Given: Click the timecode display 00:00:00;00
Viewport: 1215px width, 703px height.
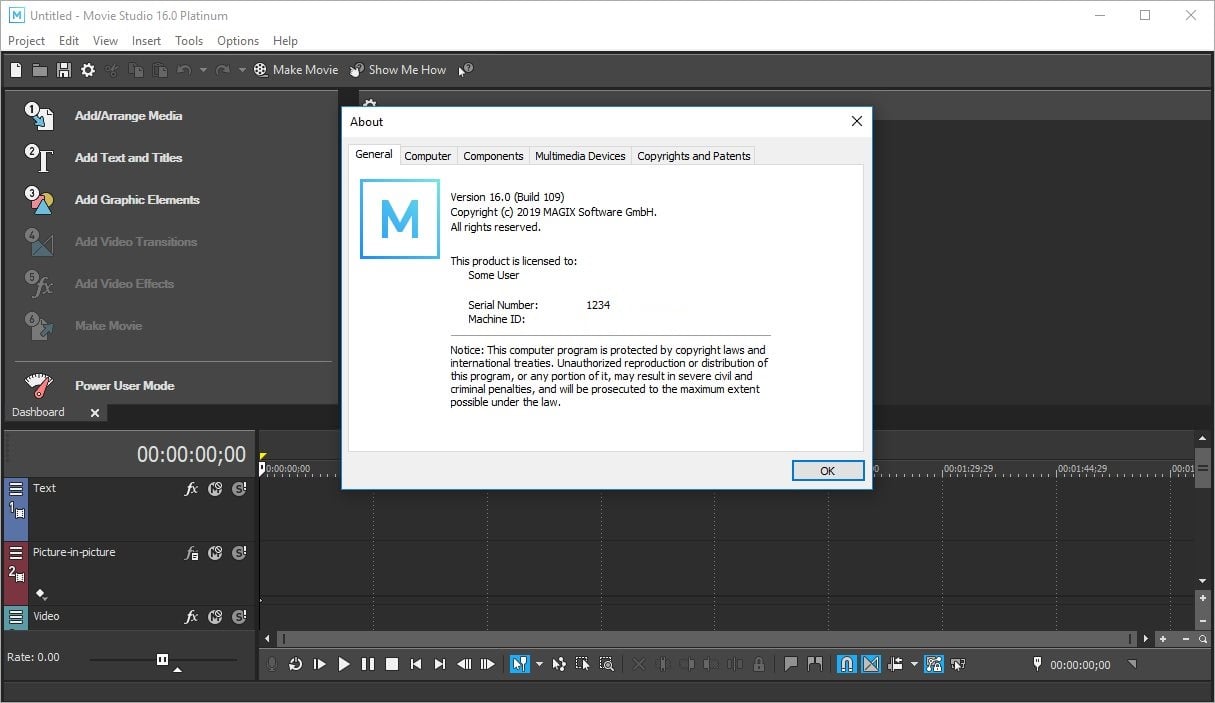Looking at the screenshot, I should [191, 454].
